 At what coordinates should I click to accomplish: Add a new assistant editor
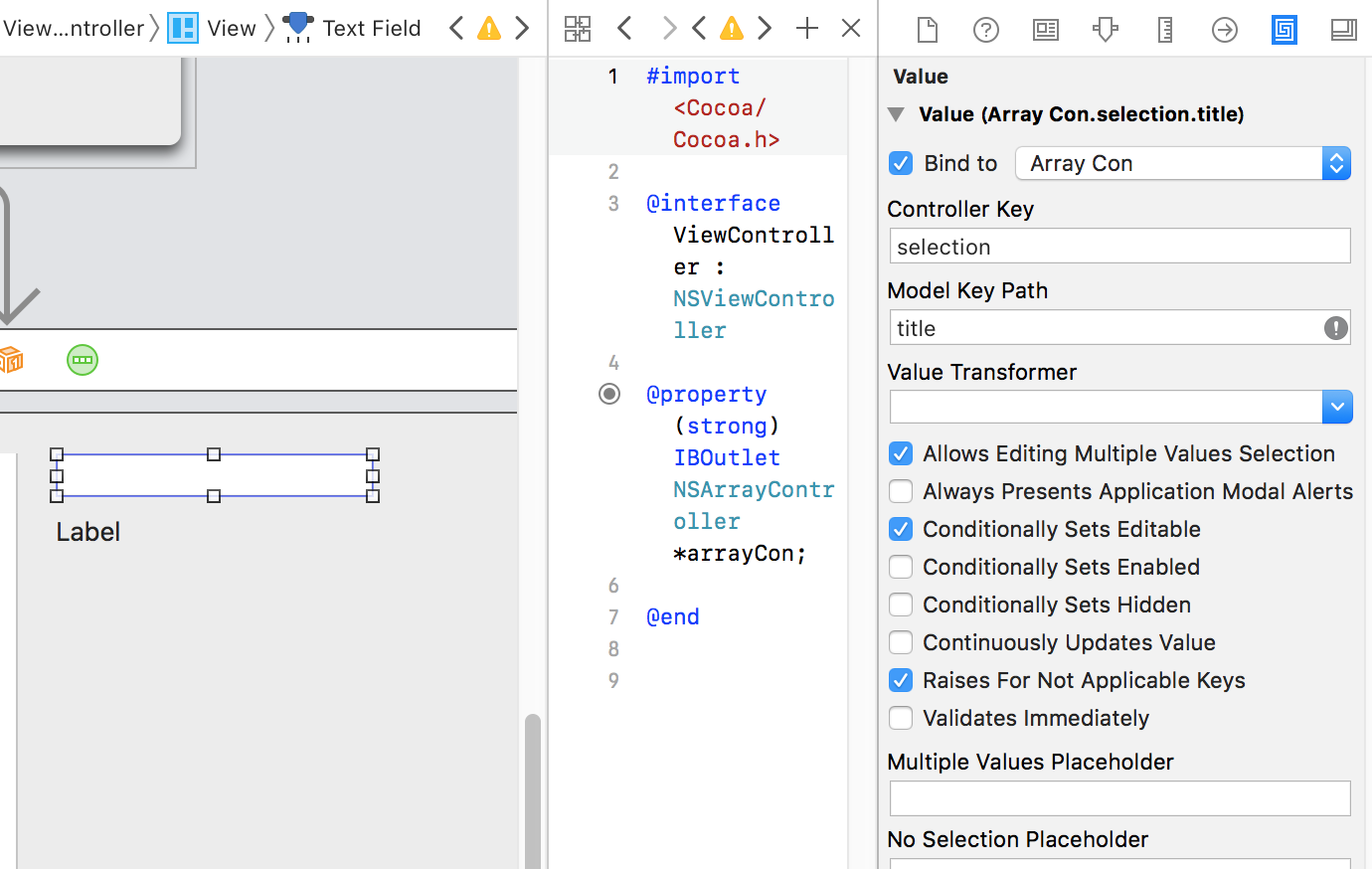pyautogui.click(x=807, y=29)
